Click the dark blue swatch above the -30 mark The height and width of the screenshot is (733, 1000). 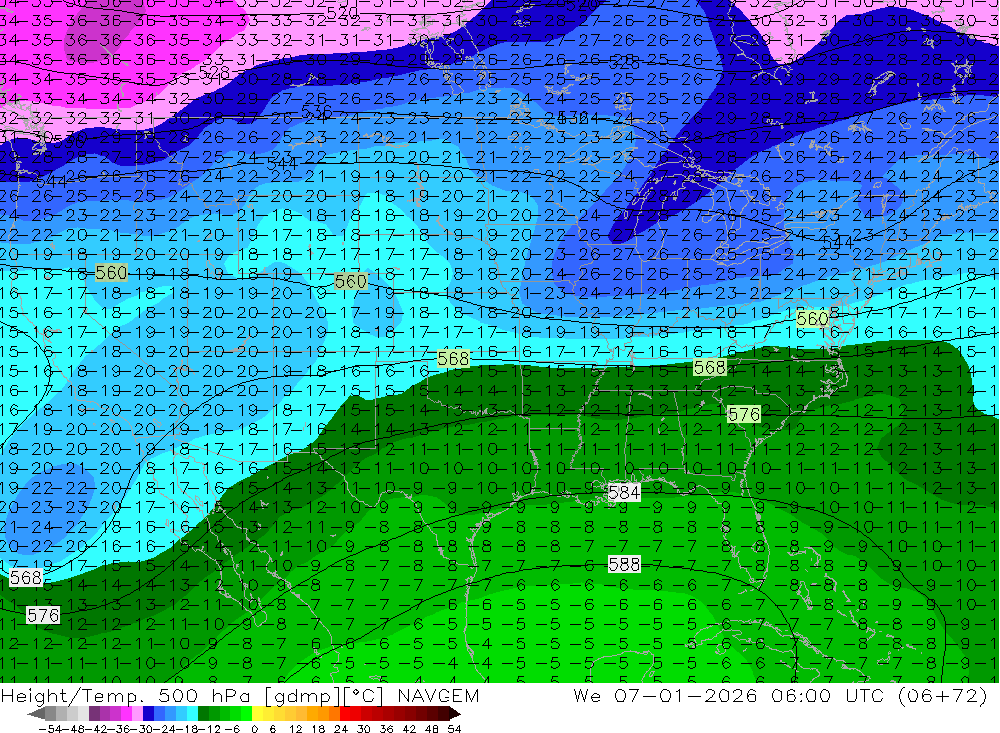click(x=148, y=714)
